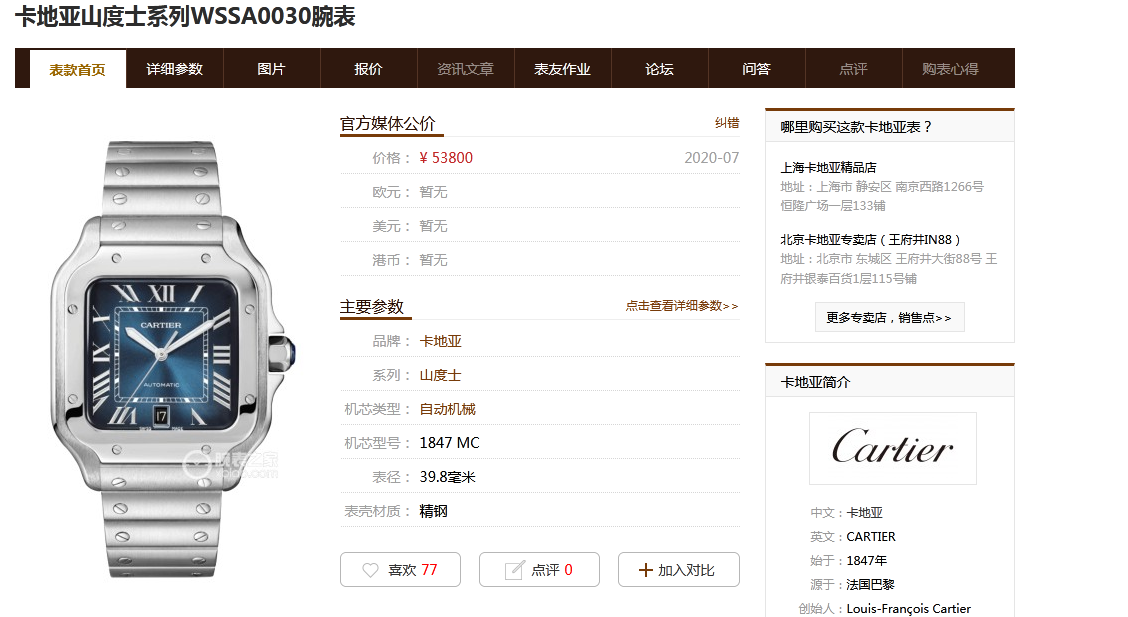The height and width of the screenshot is (617, 1128).
Task: Open the 问答 tab
Action: [x=756, y=69]
